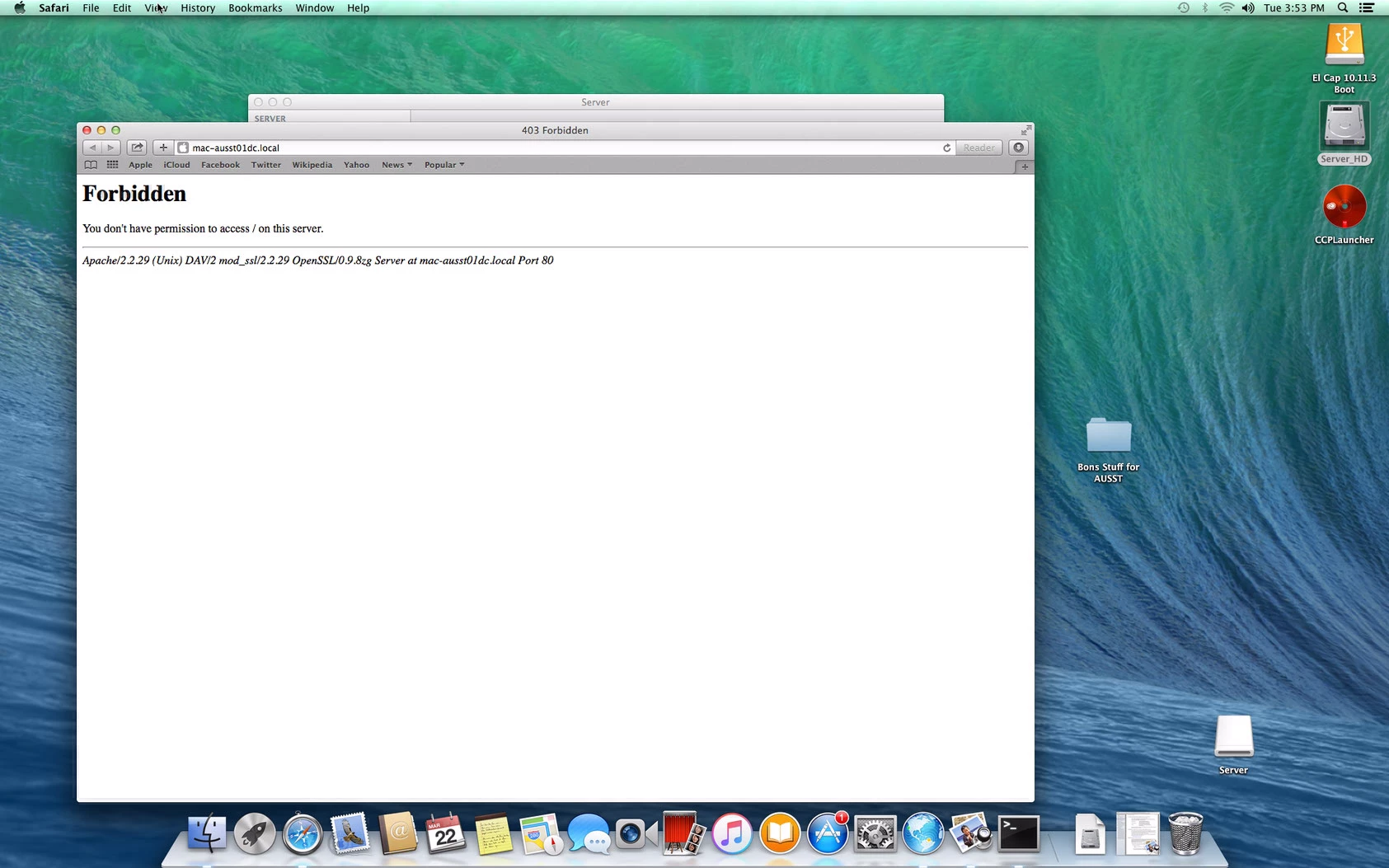Screen dimensions: 1389x868
Task: Open Launchpad rocket icon in Dock
Action: pos(255,833)
